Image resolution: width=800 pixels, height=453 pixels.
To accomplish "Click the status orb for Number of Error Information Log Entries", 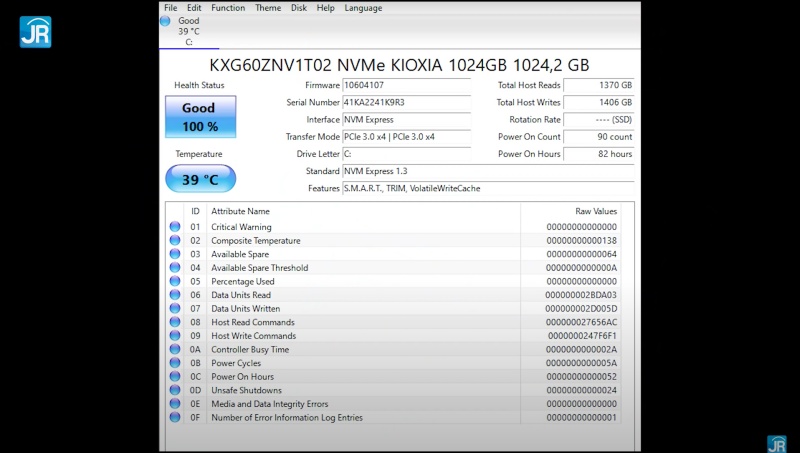I will (175, 417).
